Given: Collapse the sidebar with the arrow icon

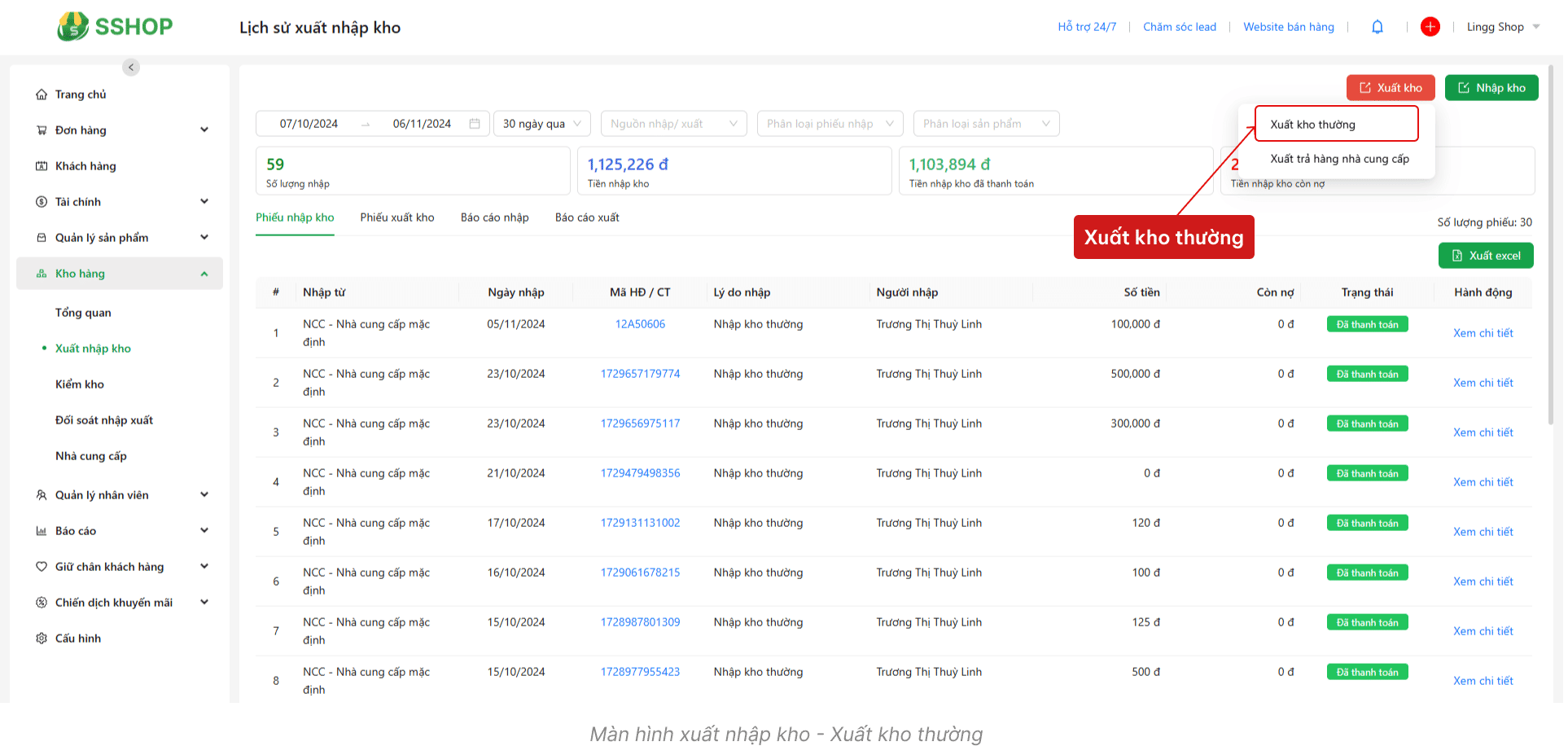Looking at the screenshot, I should pos(131,68).
